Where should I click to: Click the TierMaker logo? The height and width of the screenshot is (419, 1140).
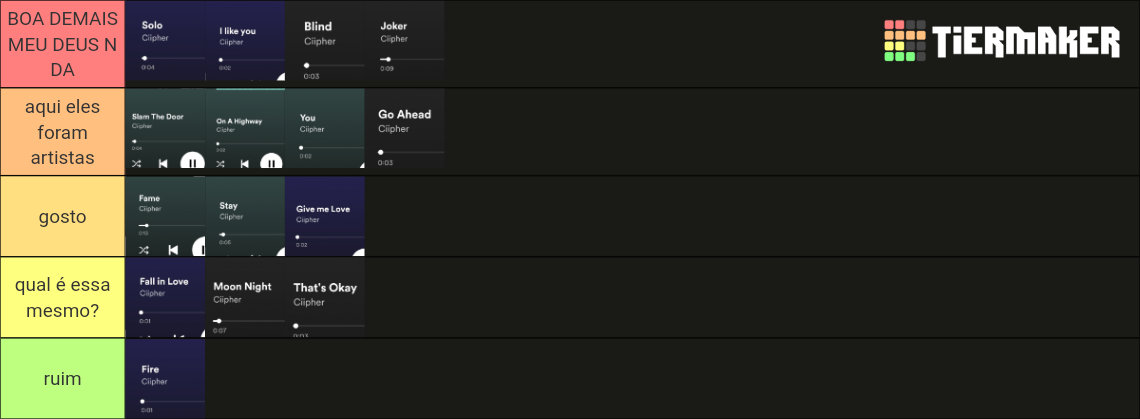pos(1002,41)
